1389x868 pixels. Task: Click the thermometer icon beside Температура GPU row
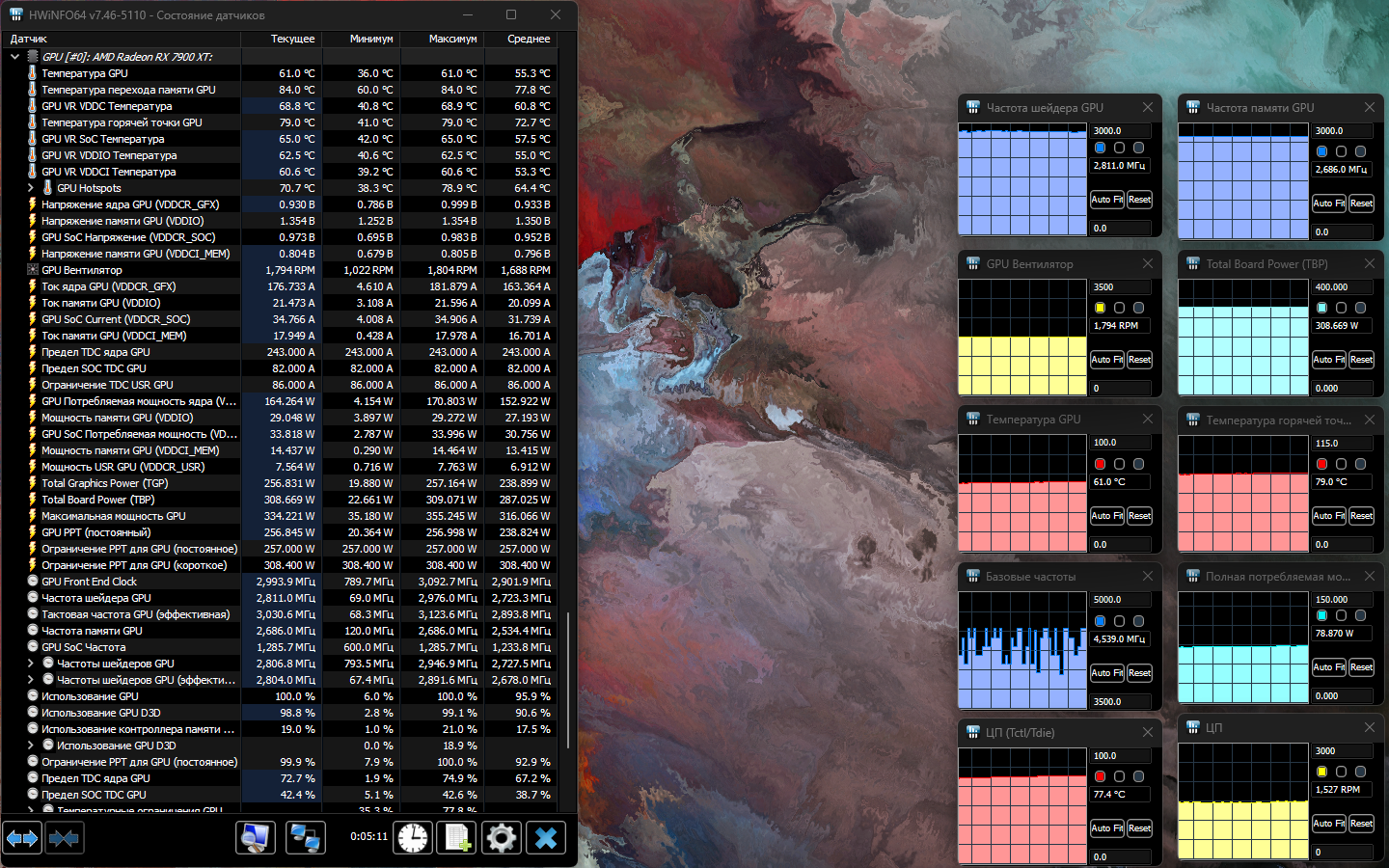33,73
